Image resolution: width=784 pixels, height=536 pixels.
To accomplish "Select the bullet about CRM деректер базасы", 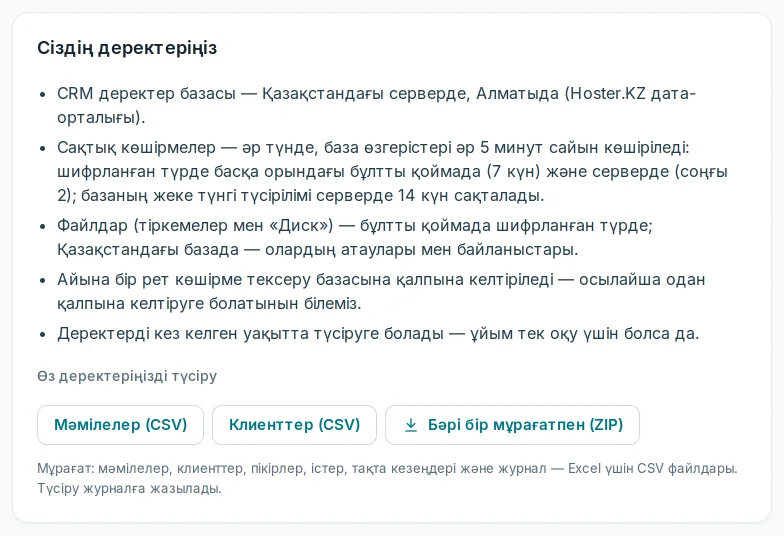I will [x=376, y=106].
